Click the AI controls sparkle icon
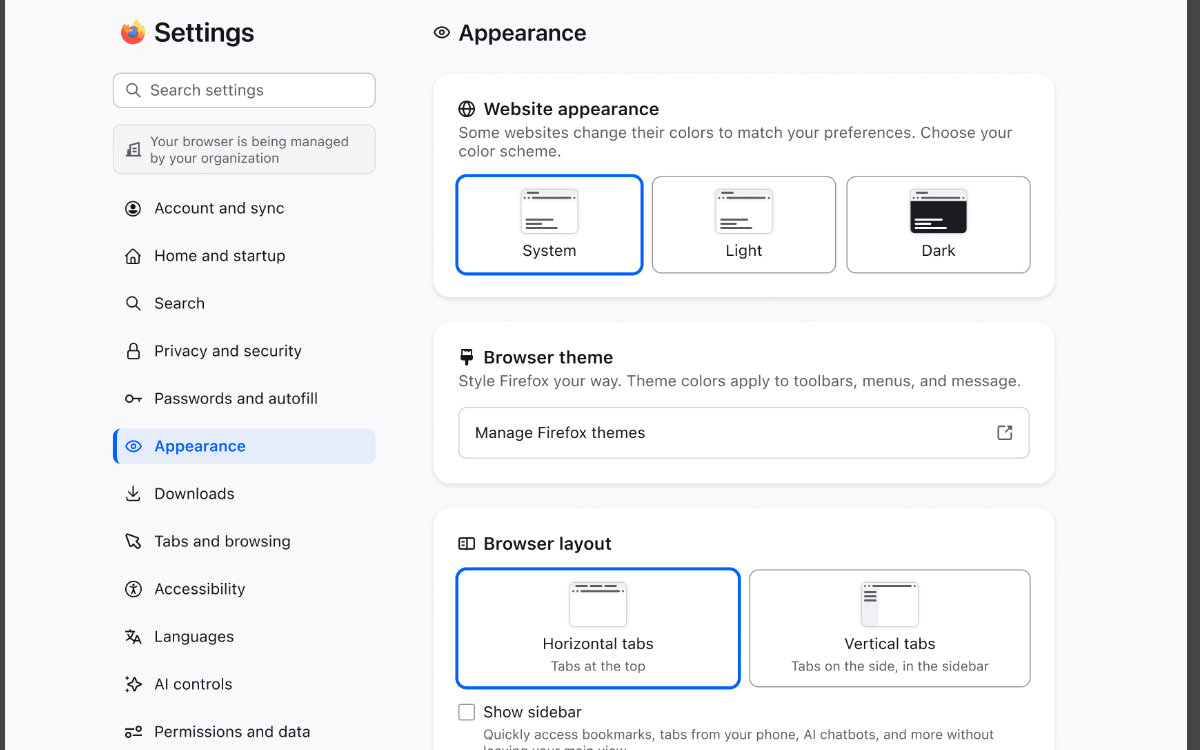 pyautogui.click(x=133, y=684)
